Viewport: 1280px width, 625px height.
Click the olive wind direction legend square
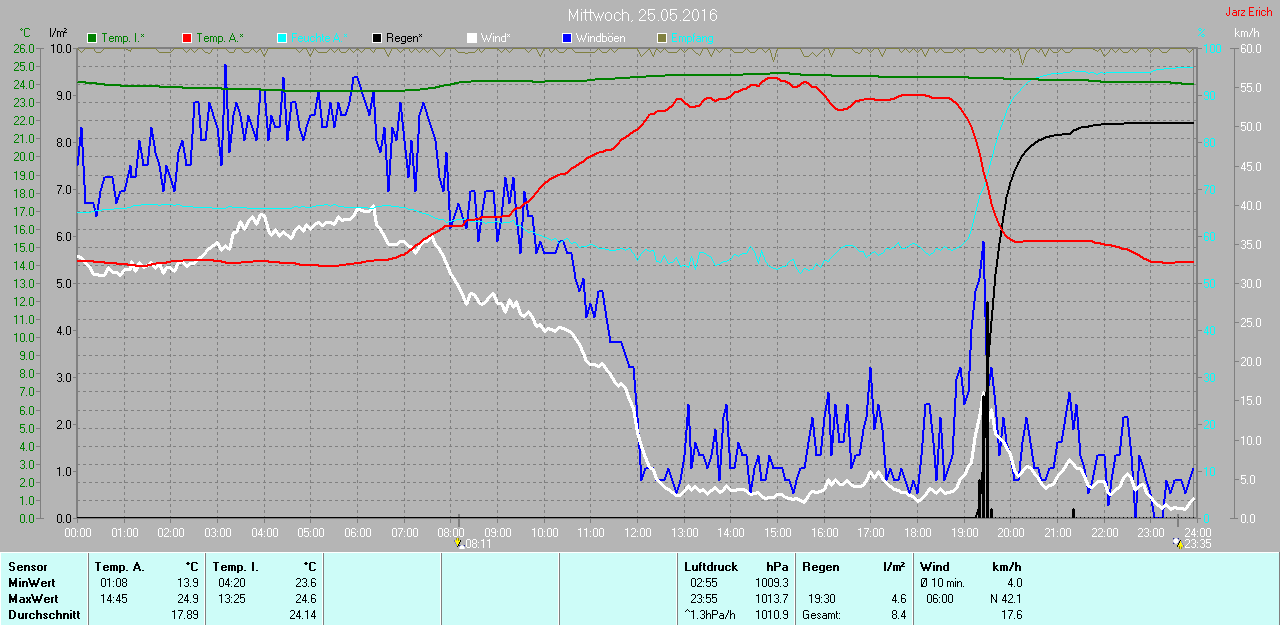tap(660, 38)
